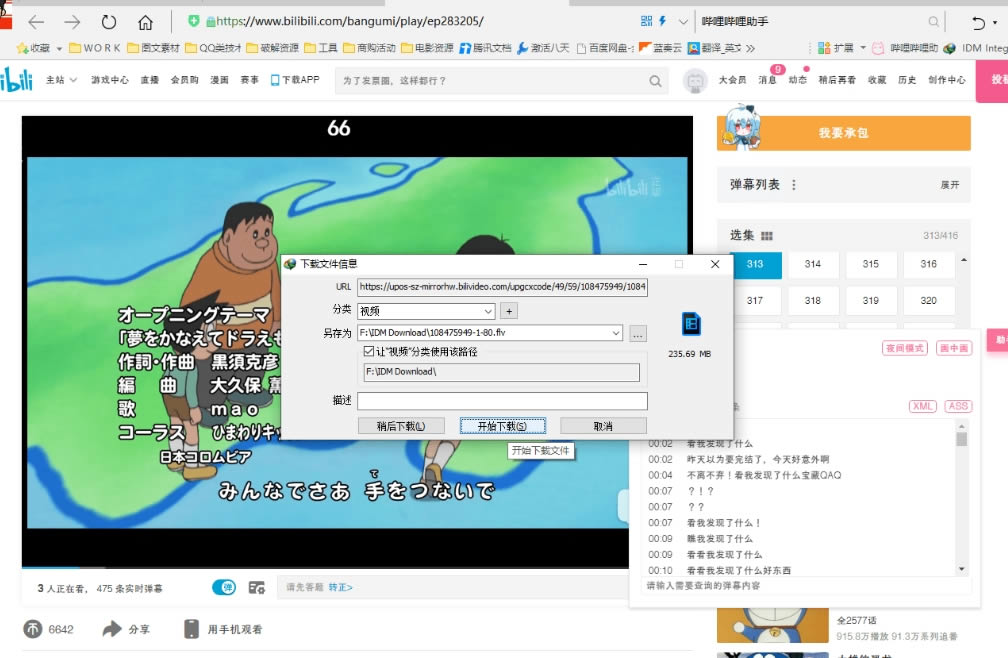Click the coin icon showing 6642
Viewport: 1008px width, 658px height.
click(33, 629)
